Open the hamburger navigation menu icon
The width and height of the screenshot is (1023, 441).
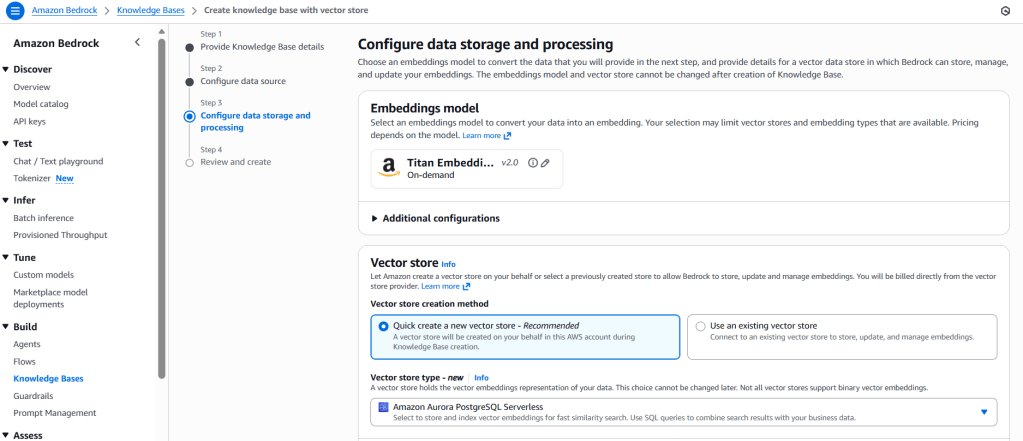[15, 11]
